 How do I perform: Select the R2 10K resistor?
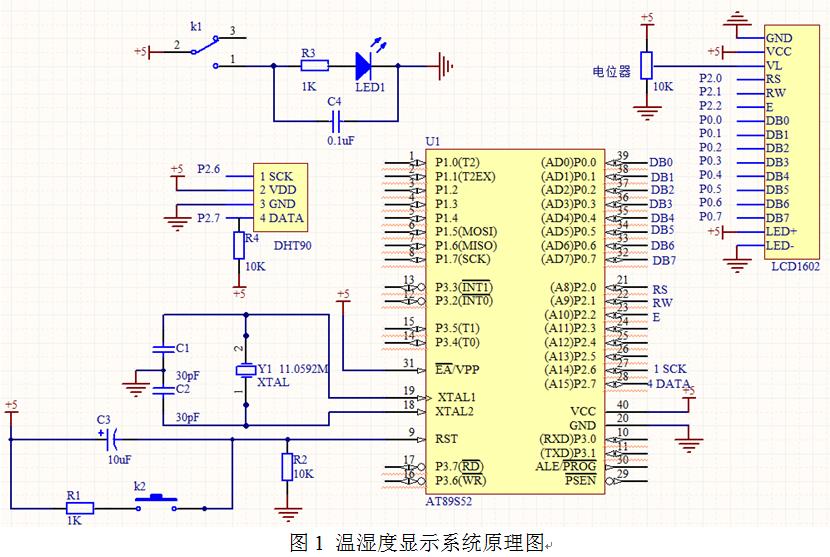click(288, 467)
